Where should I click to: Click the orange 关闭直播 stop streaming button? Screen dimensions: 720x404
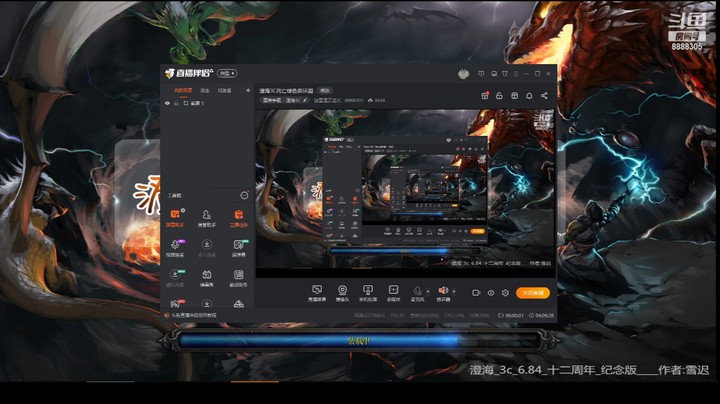pyautogui.click(x=533, y=292)
